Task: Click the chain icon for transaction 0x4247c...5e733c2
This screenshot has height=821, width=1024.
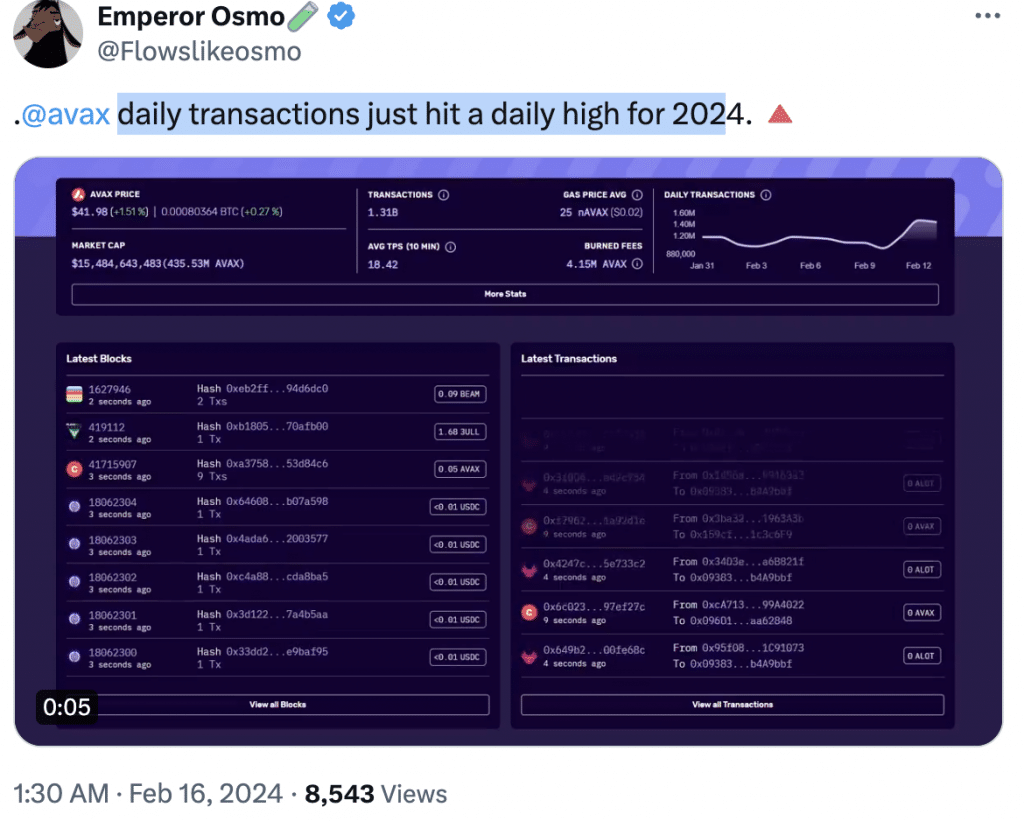Action: pyautogui.click(x=529, y=570)
